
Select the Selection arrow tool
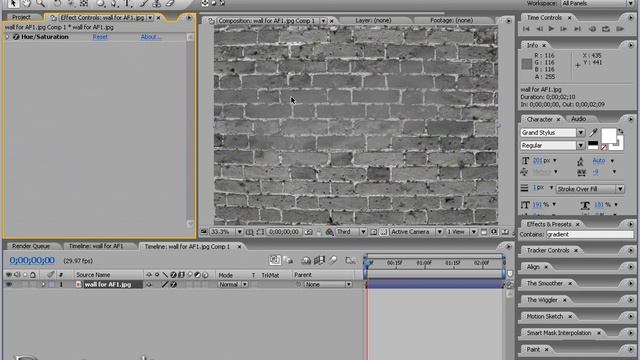point(13,3)
